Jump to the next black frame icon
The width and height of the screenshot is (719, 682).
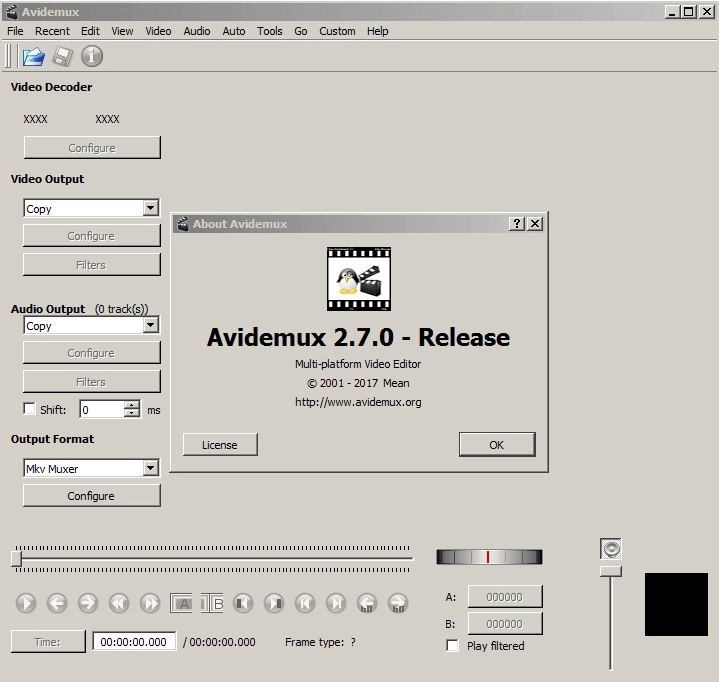click(x=274, y=603)
